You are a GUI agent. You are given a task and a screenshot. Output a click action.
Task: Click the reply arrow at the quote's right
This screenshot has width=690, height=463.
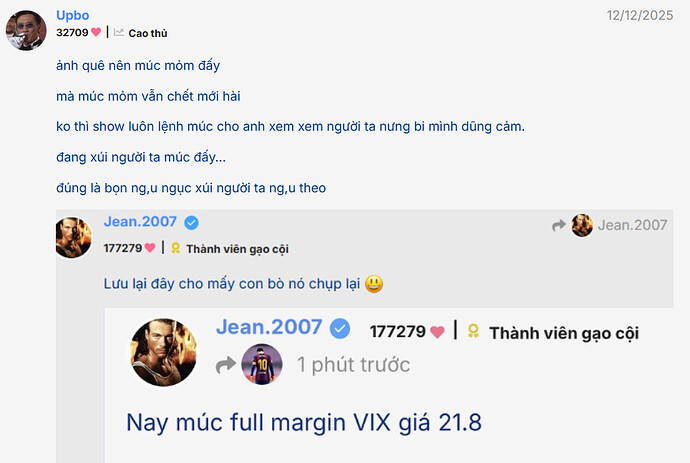coord(559,225)
